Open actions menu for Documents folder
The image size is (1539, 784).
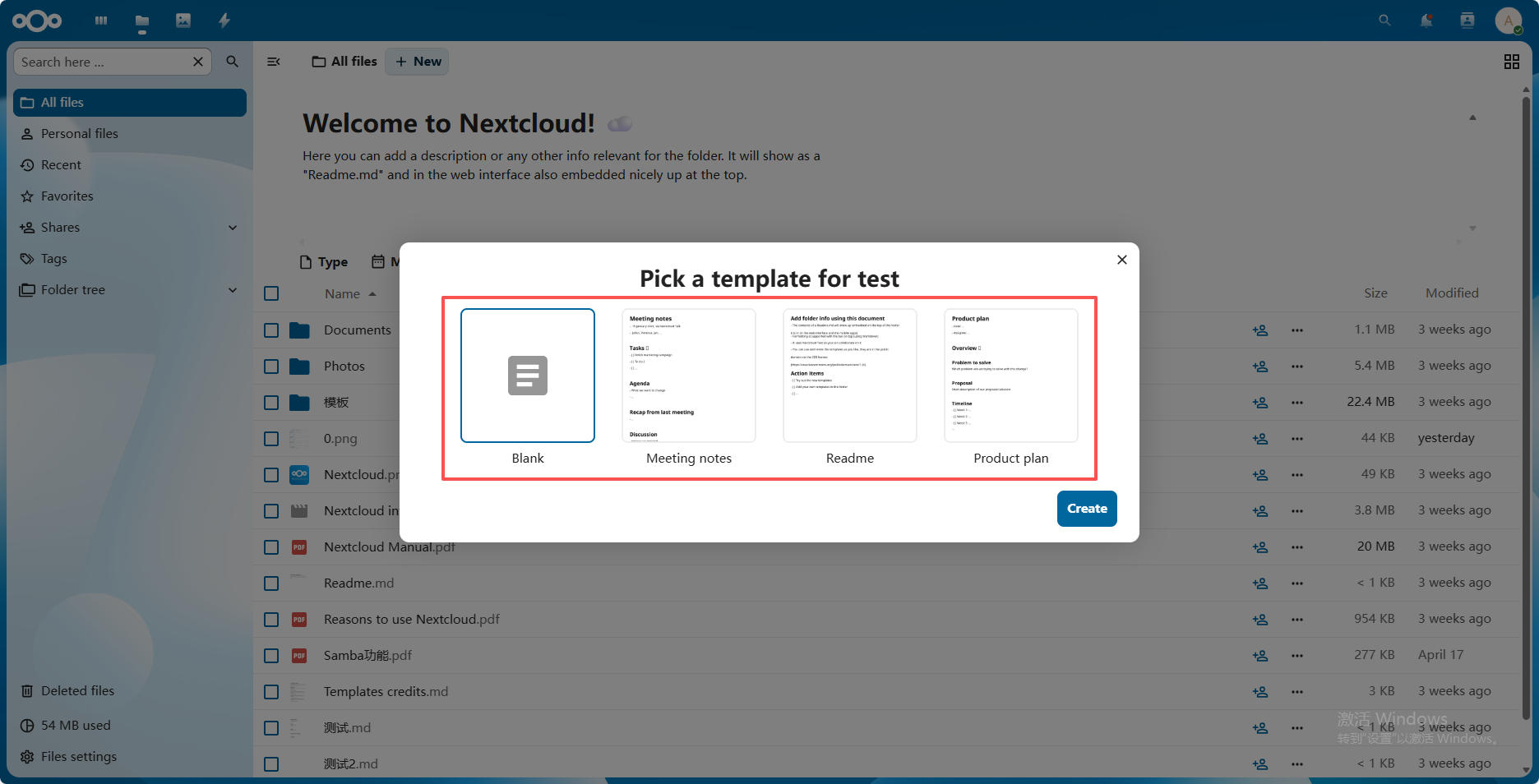1297,330
